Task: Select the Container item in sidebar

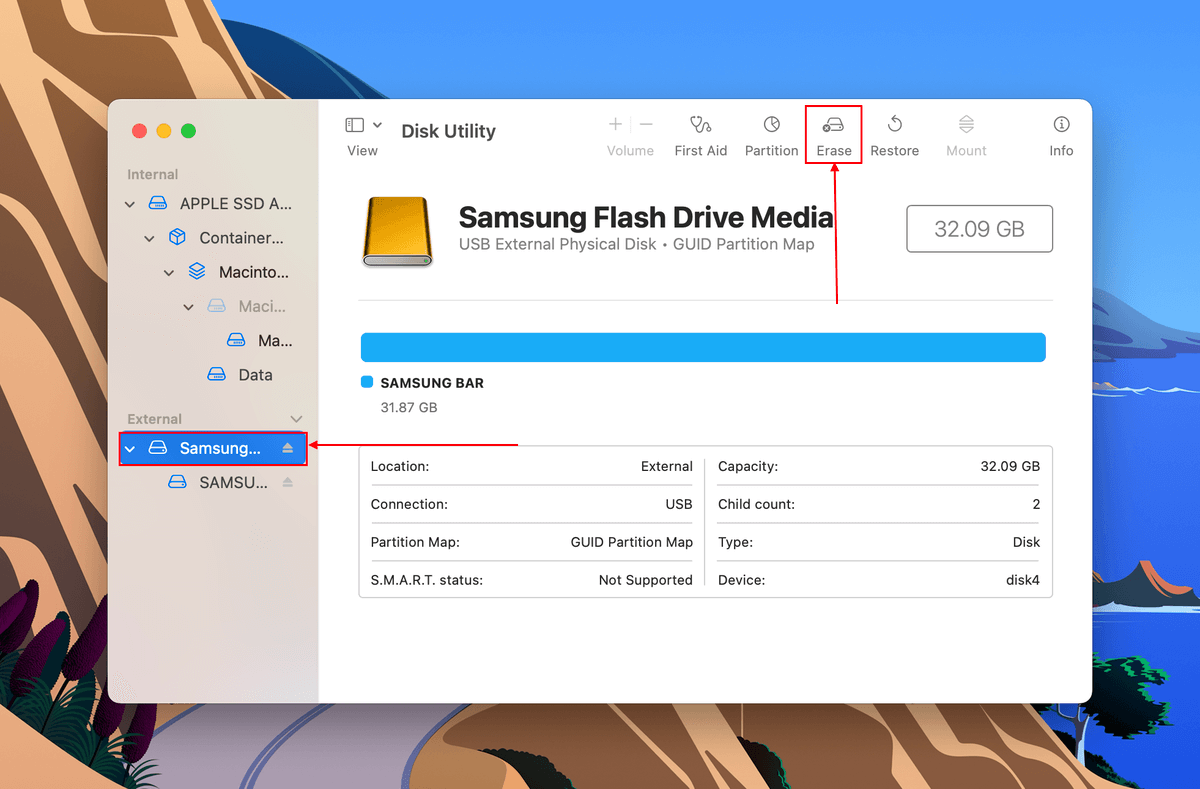Action: click(x=212, y=238)
